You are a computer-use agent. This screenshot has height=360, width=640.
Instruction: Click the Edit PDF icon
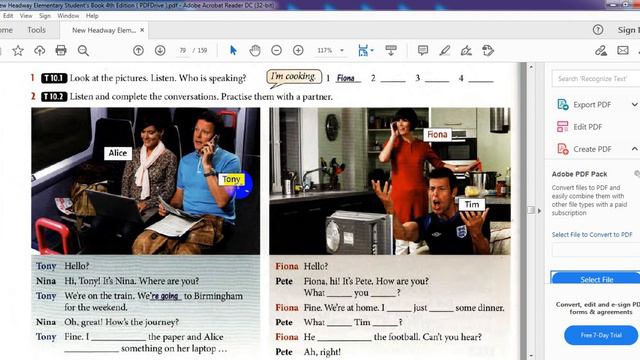click(562, 127)
